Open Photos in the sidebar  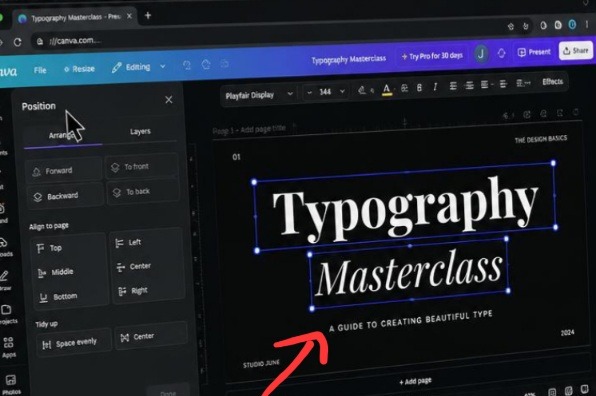click(11, 385)
